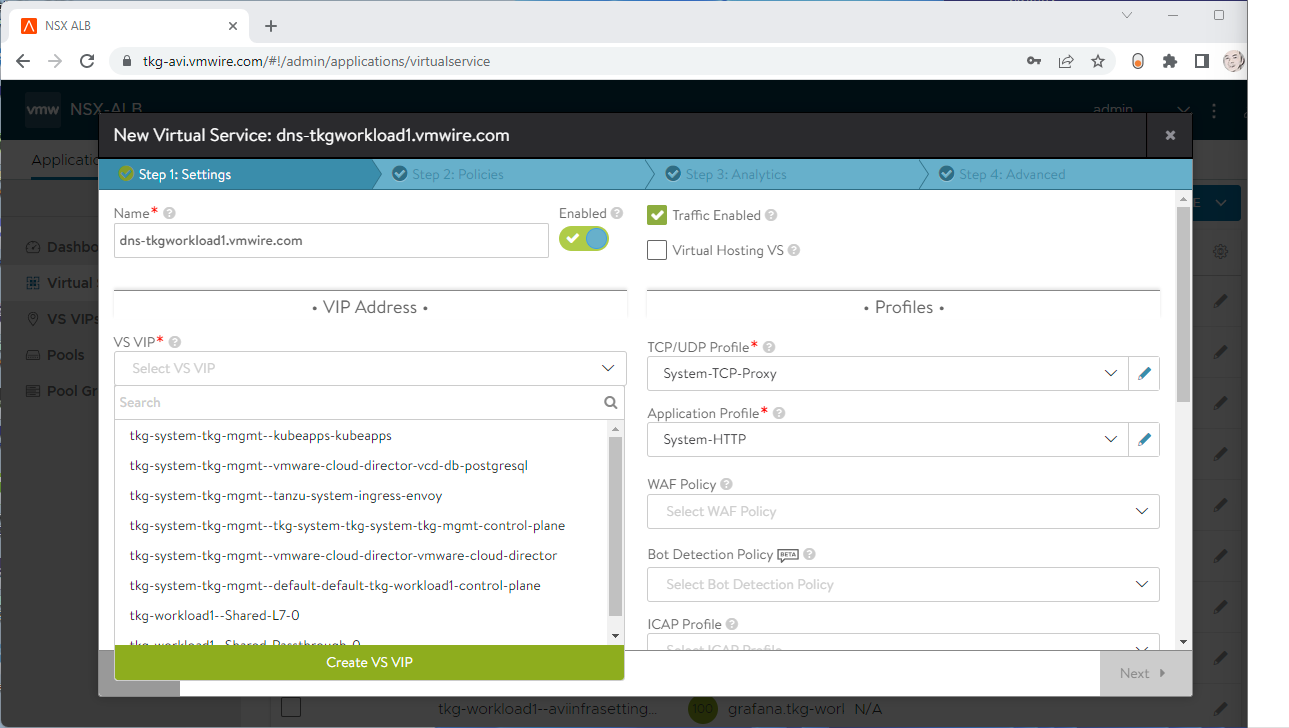Check the Virtual Hosting VS checkbox
1289x728 pixels.
click(657, 250)
